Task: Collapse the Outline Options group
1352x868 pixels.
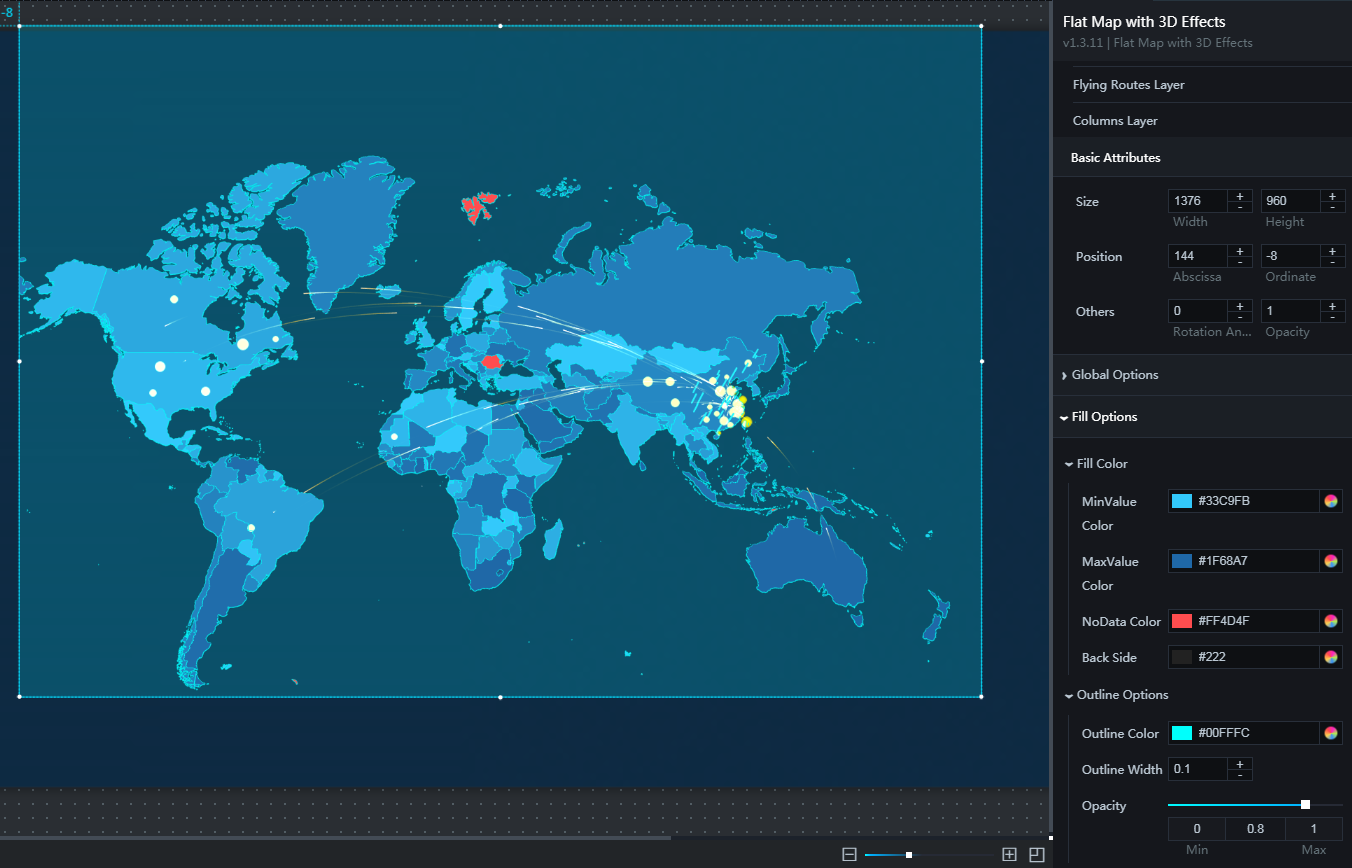Action: click(1121, 695)
